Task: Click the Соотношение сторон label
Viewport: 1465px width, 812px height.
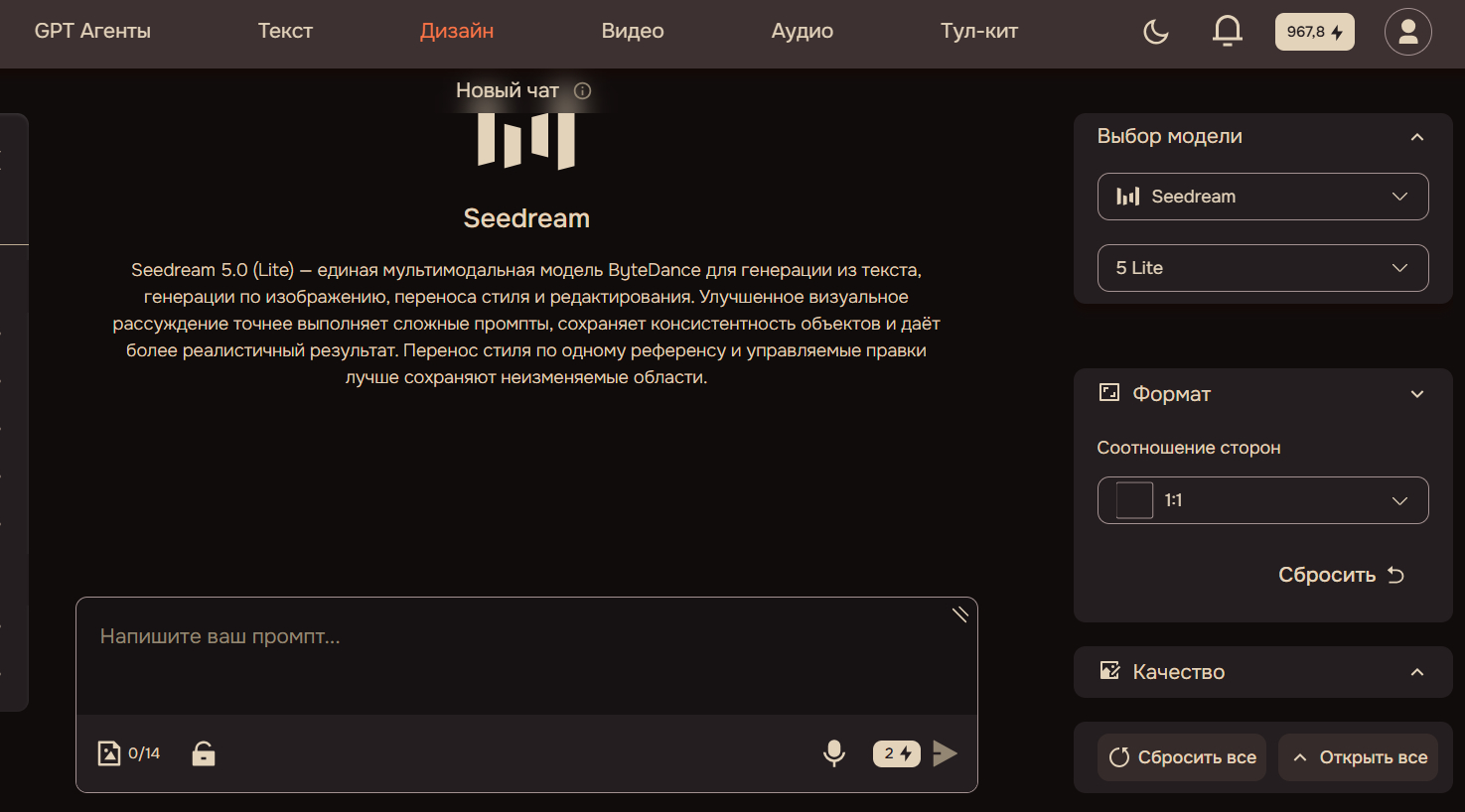Action: (1189, 448)
